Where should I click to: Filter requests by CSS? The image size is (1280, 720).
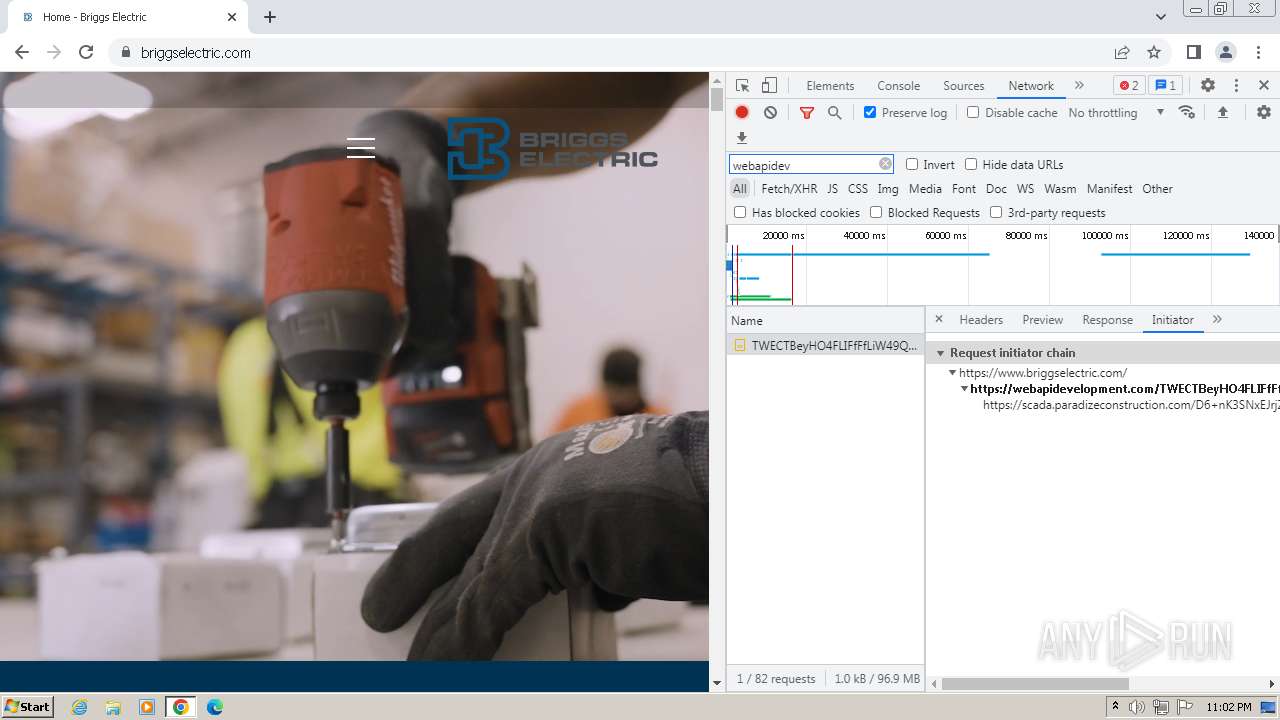(x=858, y=189)
